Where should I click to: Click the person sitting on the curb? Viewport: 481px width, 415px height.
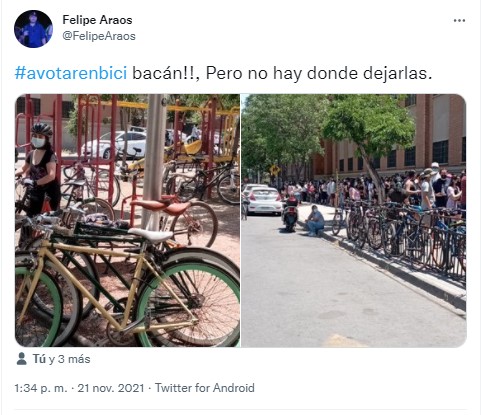coord(314,221)
